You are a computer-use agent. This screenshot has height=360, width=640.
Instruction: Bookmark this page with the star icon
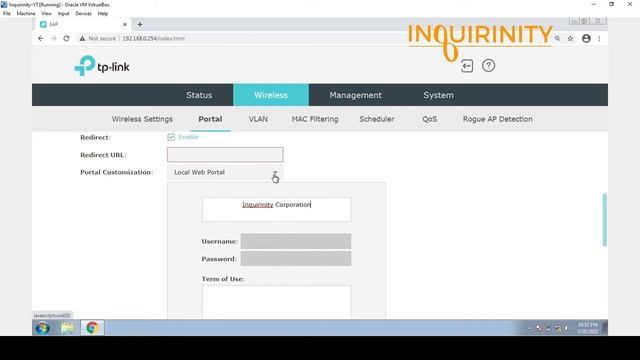coord(570,38)
